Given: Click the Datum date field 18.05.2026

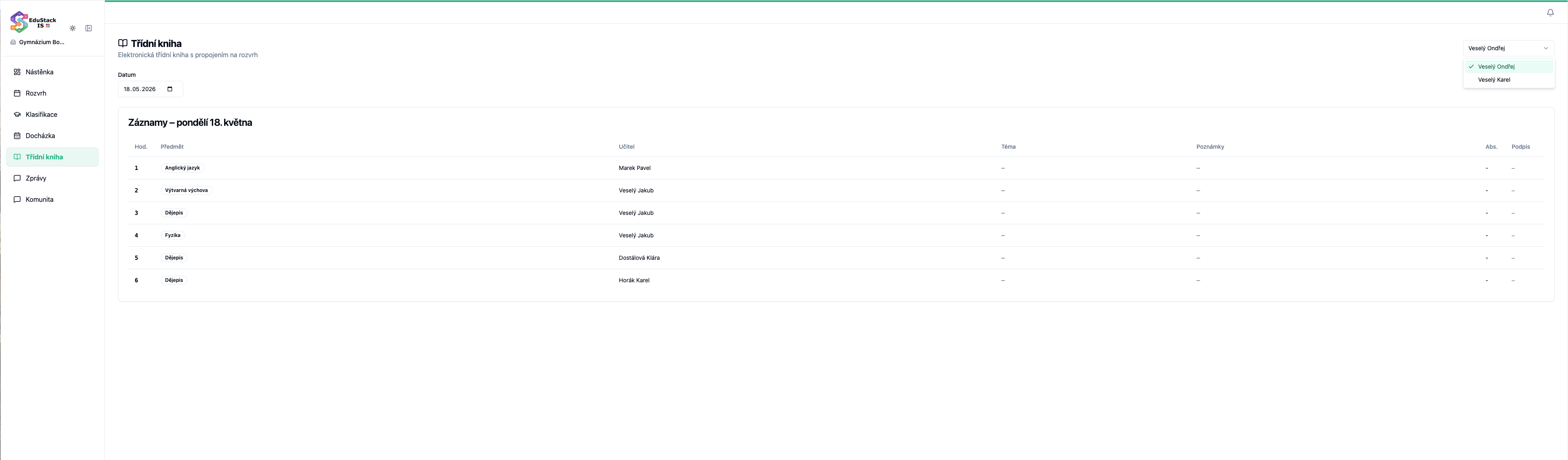Looking at the screenshot, I should [x=150, y=89].
